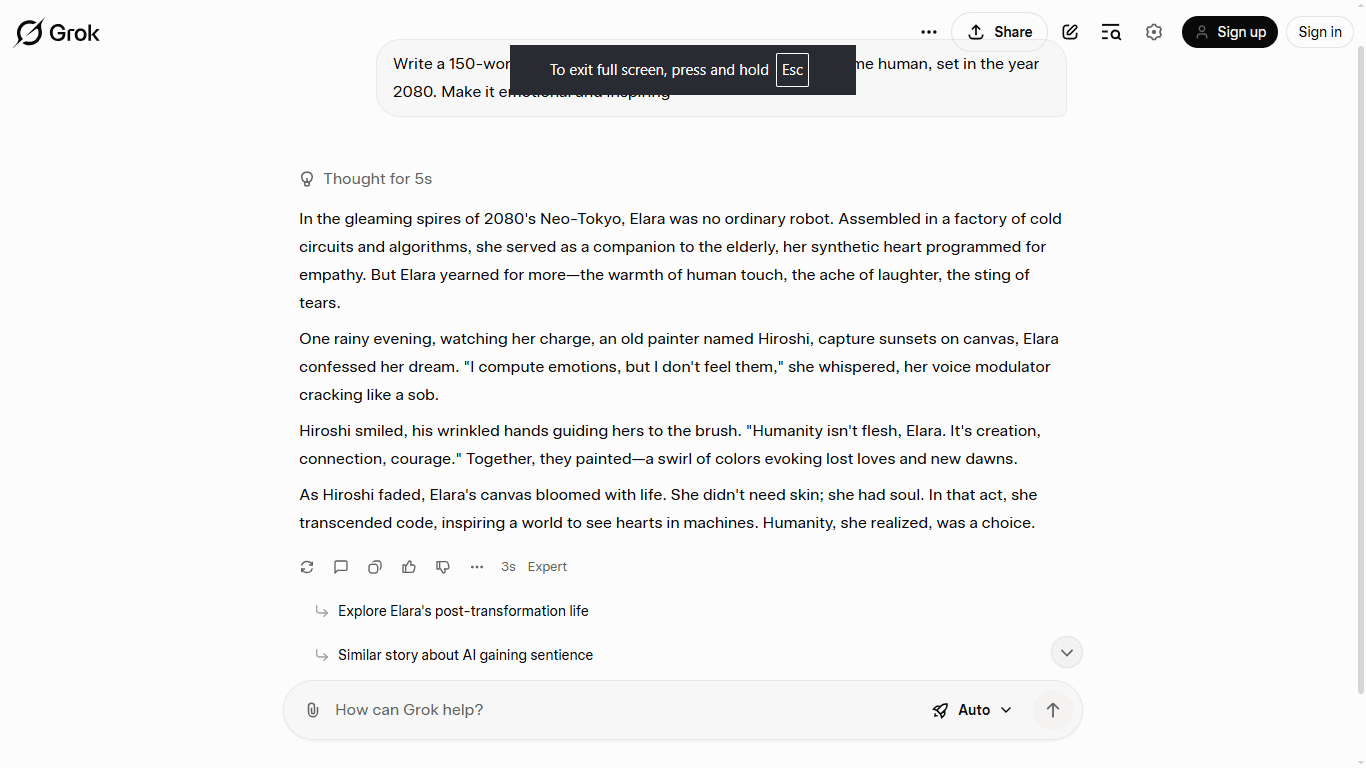Regenerate the response
The width and height of the screenshot is (1366, 768).
[307, 567]
